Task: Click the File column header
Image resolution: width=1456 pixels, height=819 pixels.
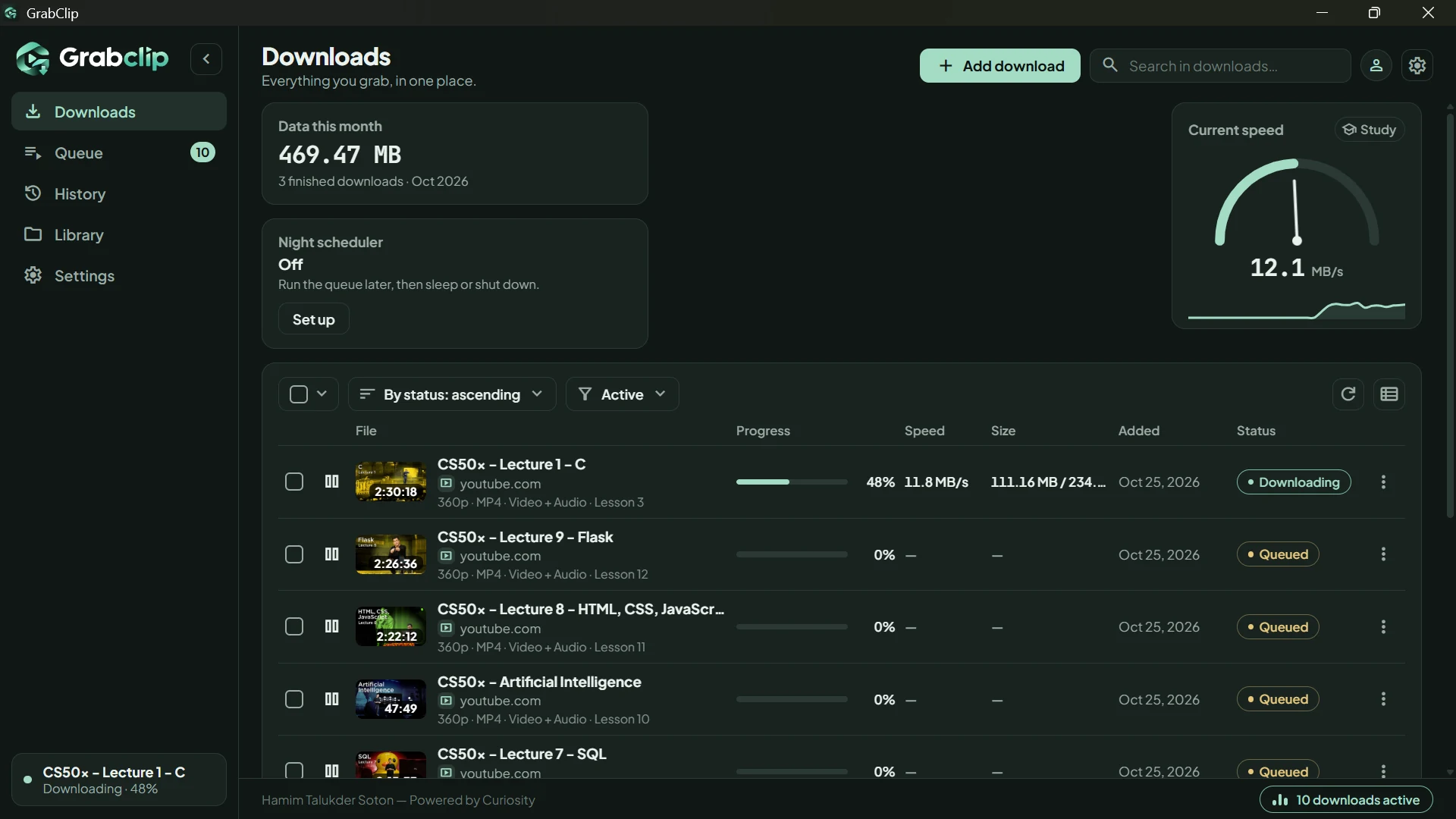Action: 366,431
